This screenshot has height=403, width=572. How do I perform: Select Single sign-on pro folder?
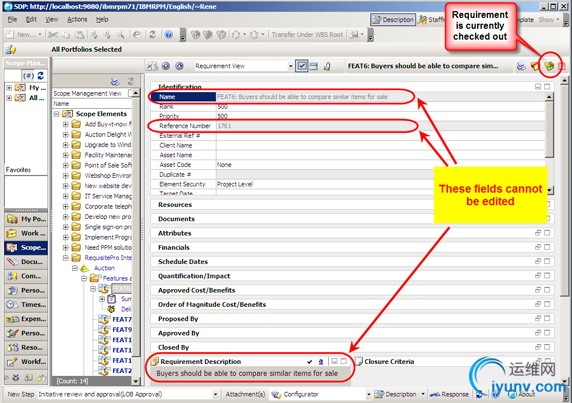[x=108, y=227]
